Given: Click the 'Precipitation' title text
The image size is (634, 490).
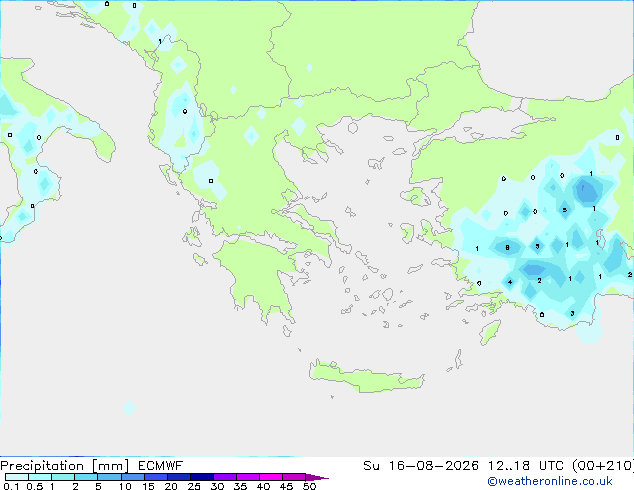Looking at the screenshot, I should pyautogui.click(x=42, y=466).
